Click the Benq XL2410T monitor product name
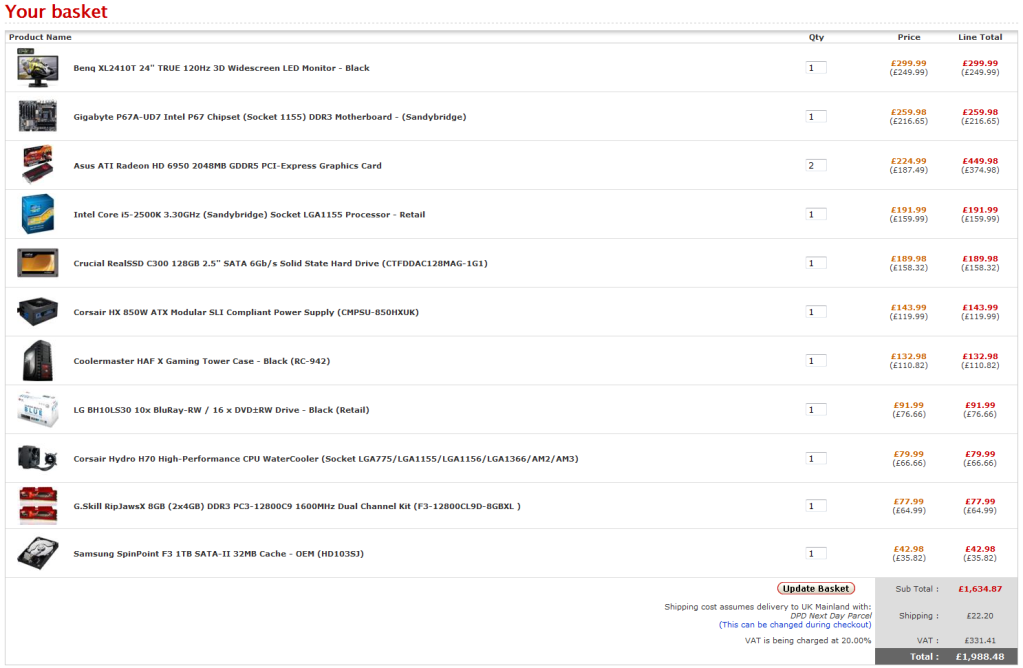Screen dimensions: 1023x668 tap(221, 68)
